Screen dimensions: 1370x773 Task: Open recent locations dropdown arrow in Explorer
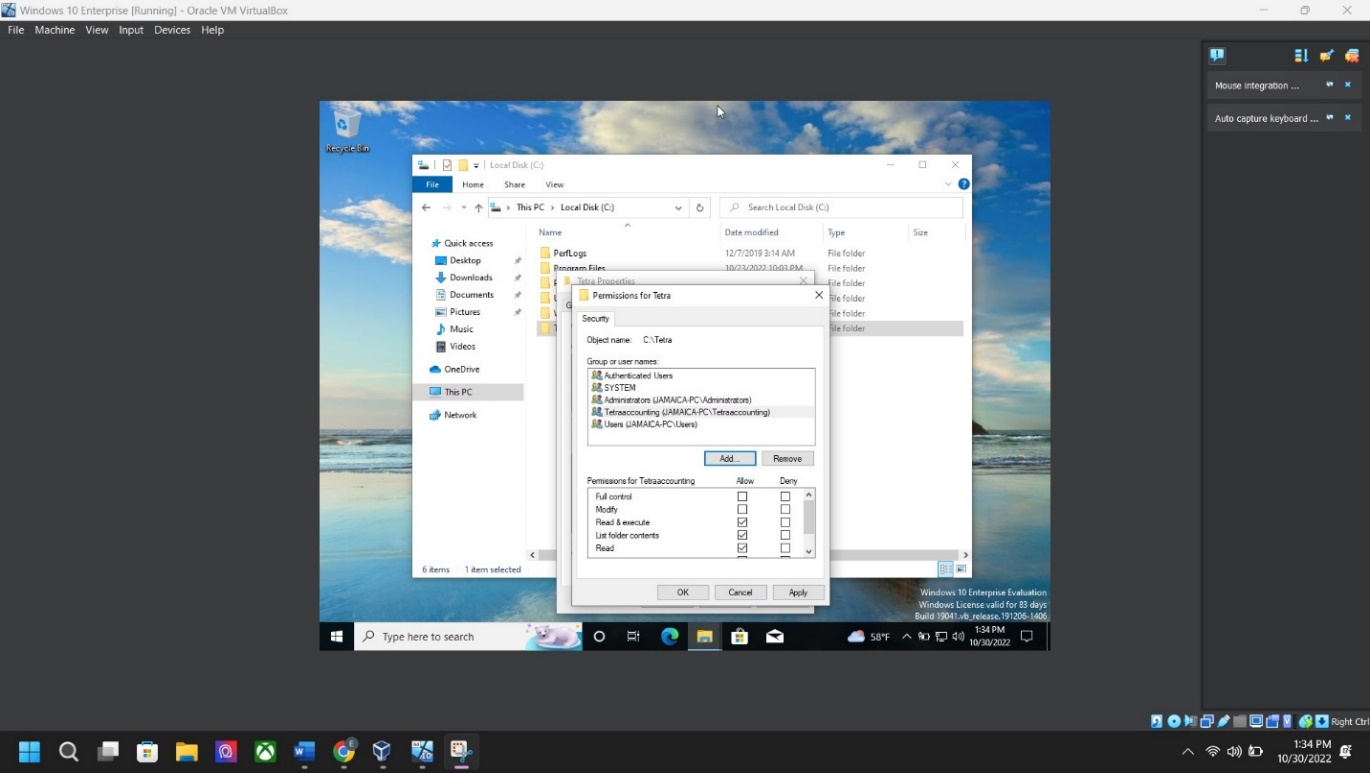click(463, 208)
